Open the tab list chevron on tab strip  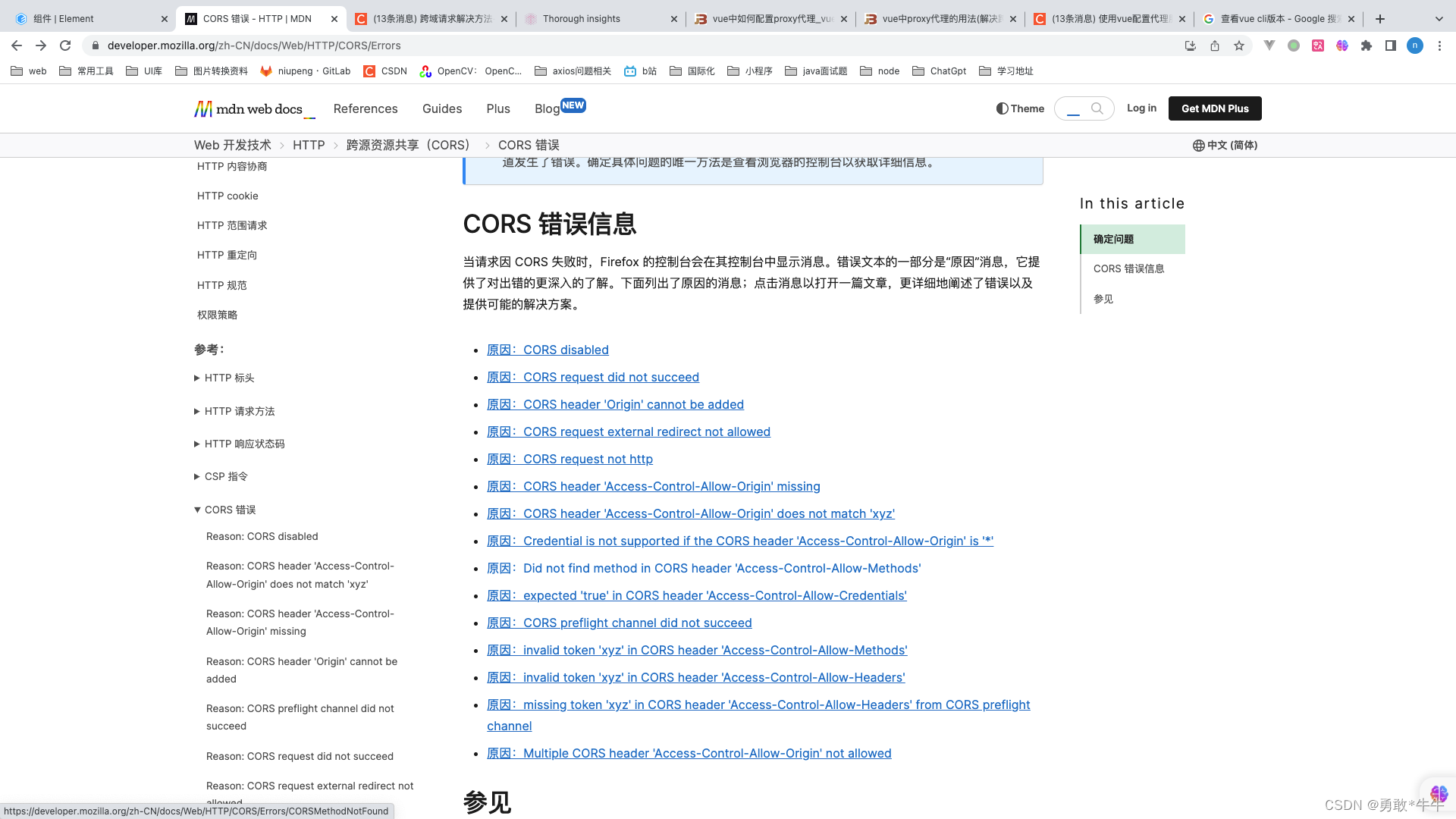click(1439, 18)
